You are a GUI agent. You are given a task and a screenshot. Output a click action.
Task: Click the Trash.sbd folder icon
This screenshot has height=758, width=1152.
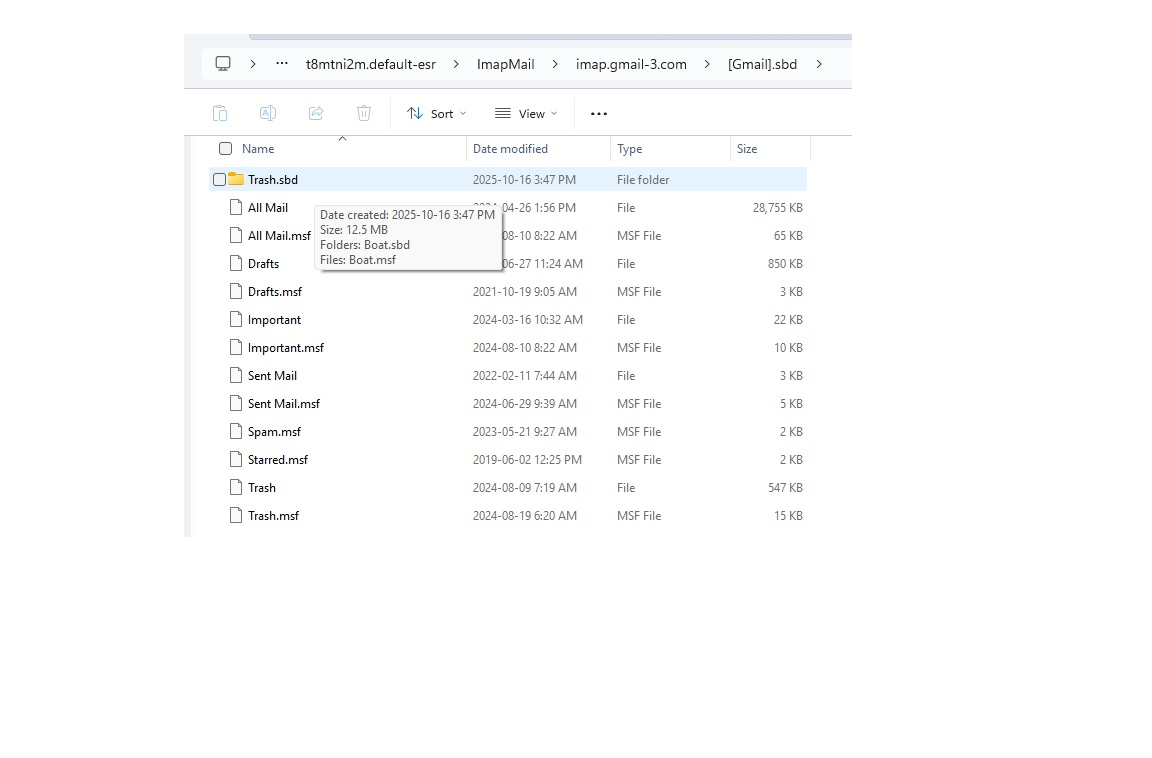236,180
